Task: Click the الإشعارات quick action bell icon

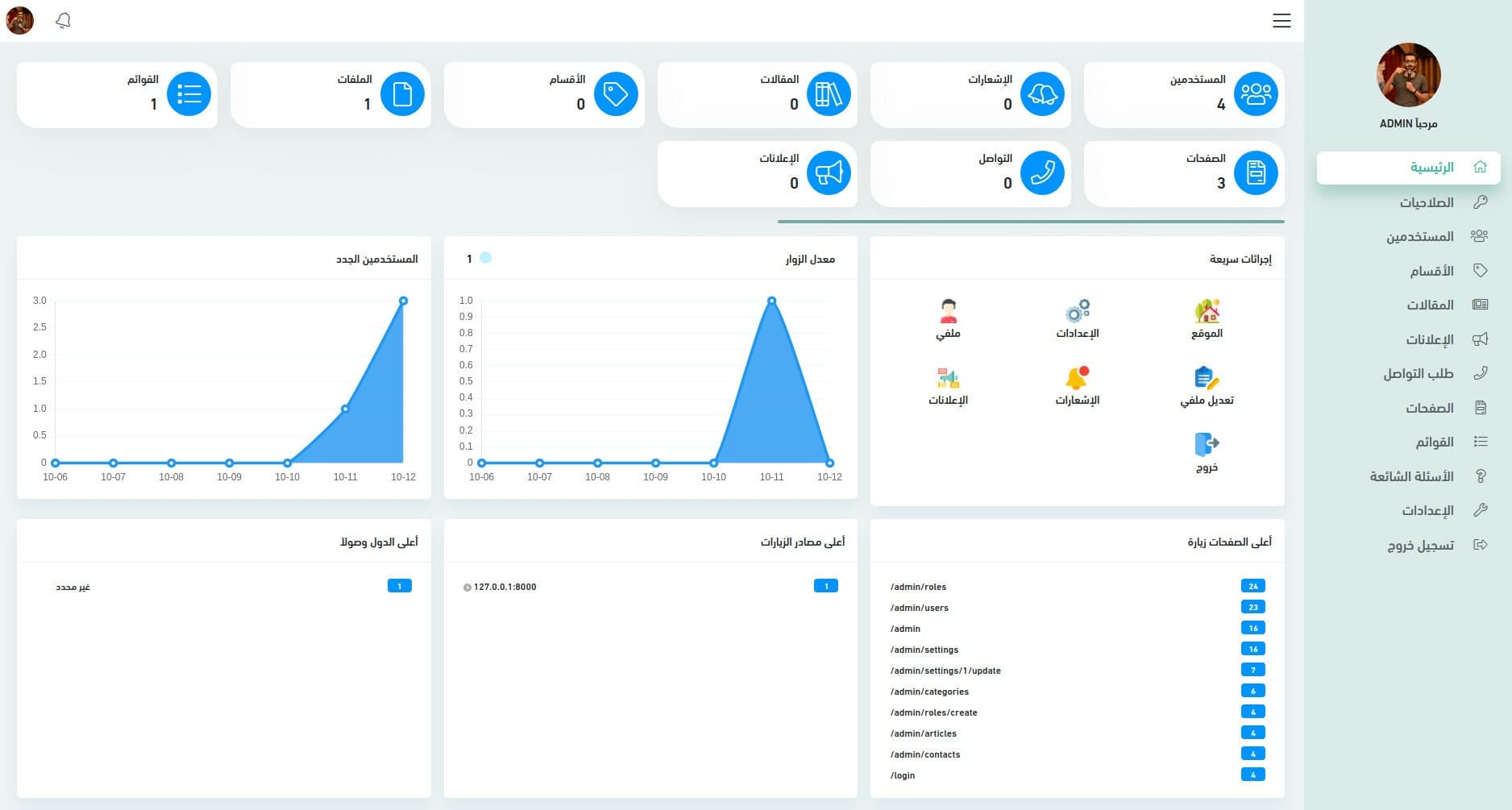Action: [1078, 378]
